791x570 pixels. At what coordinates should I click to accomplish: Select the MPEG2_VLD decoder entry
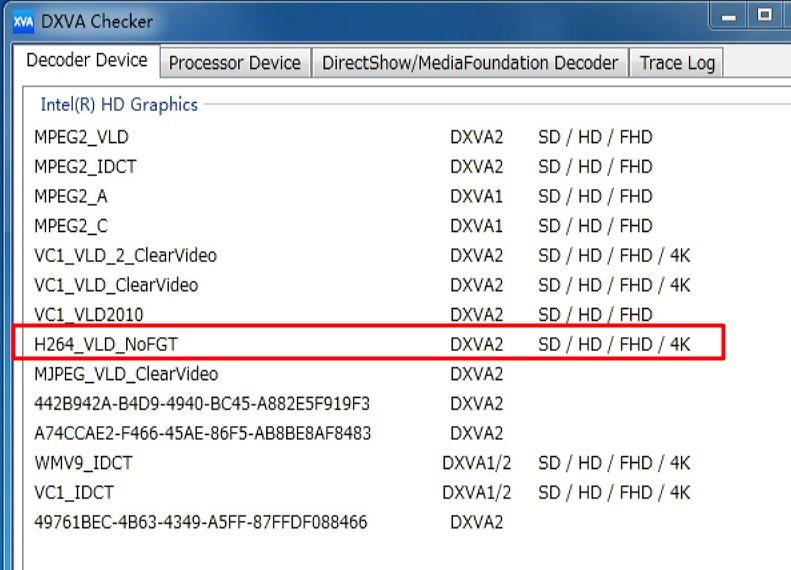[81, 137]
